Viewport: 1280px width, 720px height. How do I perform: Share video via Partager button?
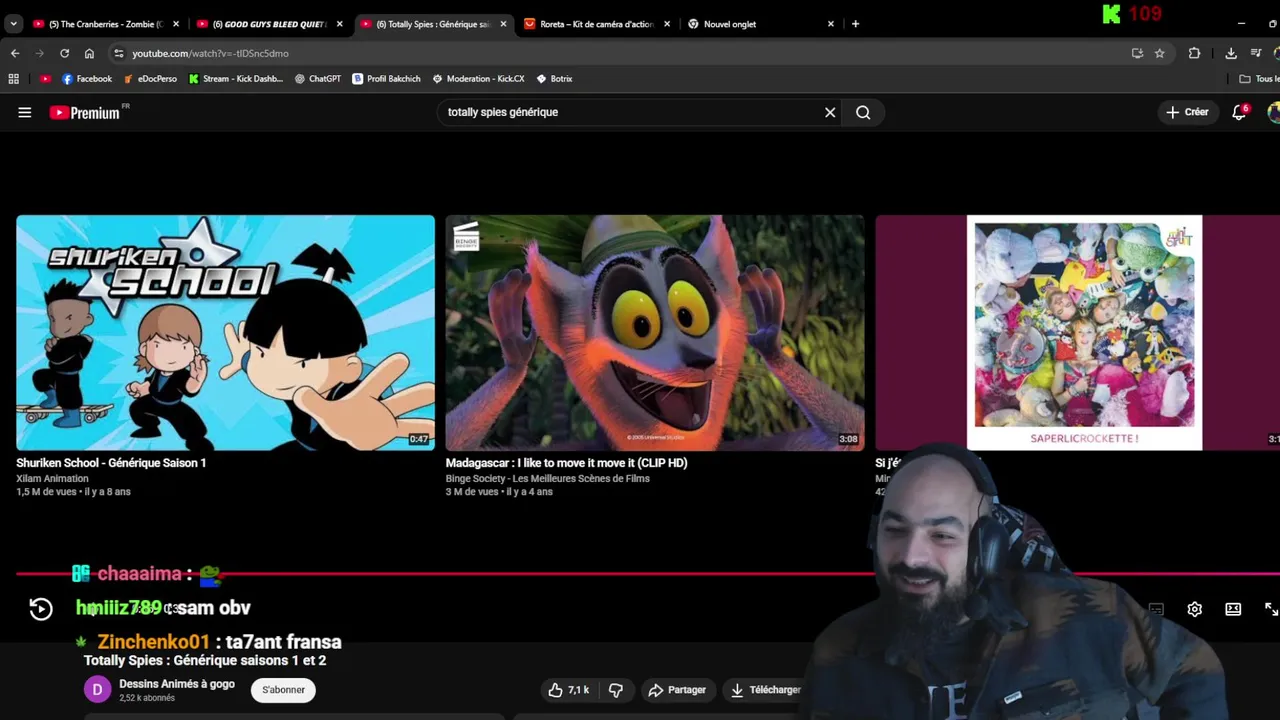pyautogui.click(x=677, y=690)
